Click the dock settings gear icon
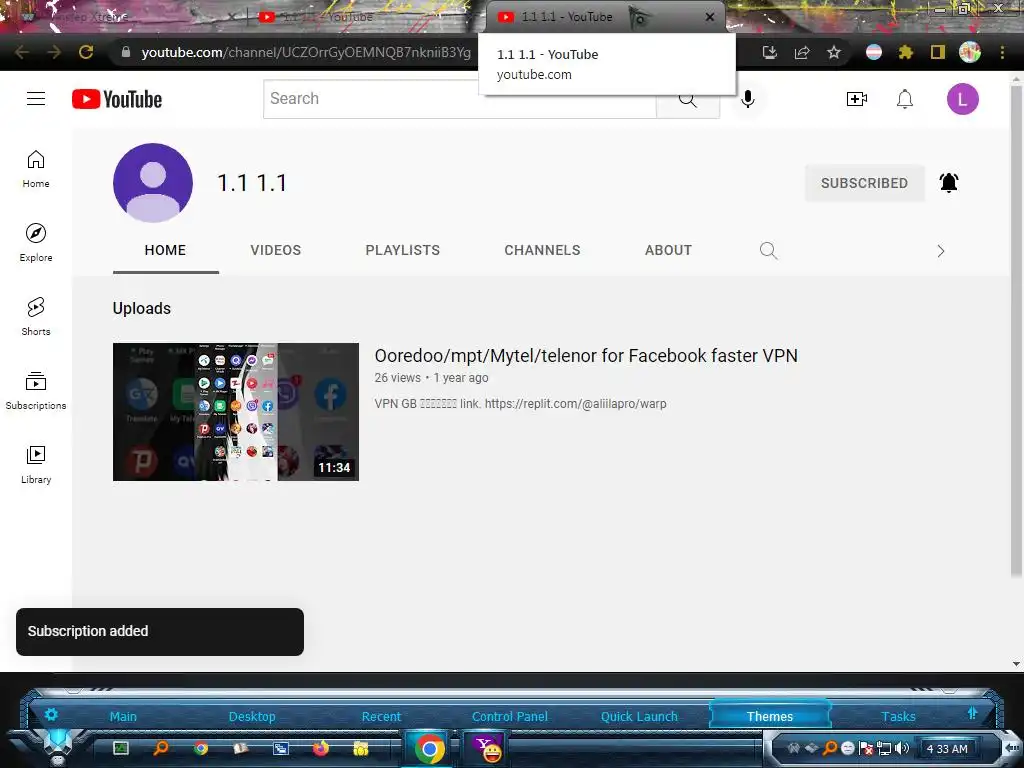 (51, 714)
